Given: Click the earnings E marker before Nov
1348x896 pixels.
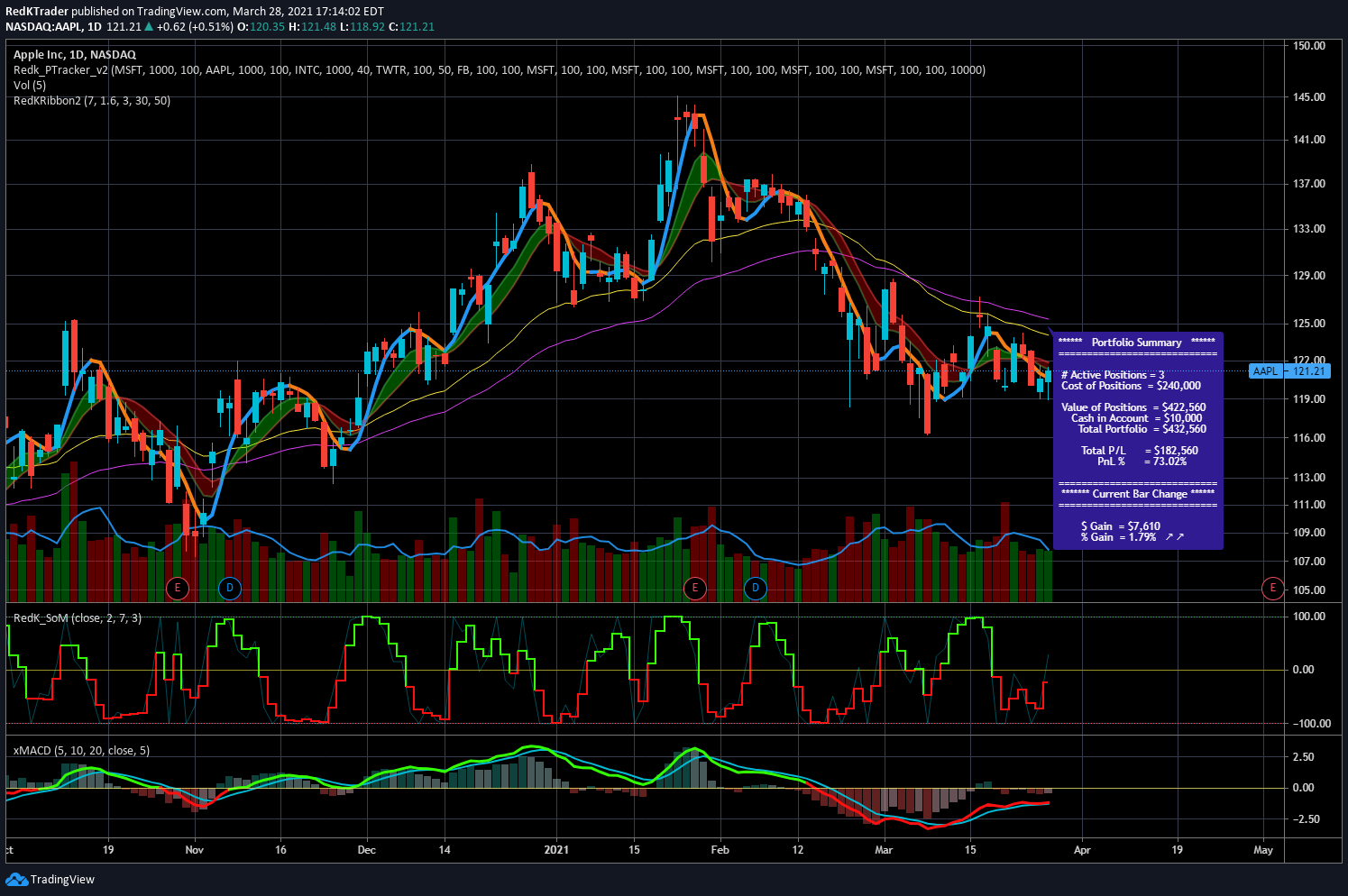Looking at the screenshot, I should click(x=178, y=589).
